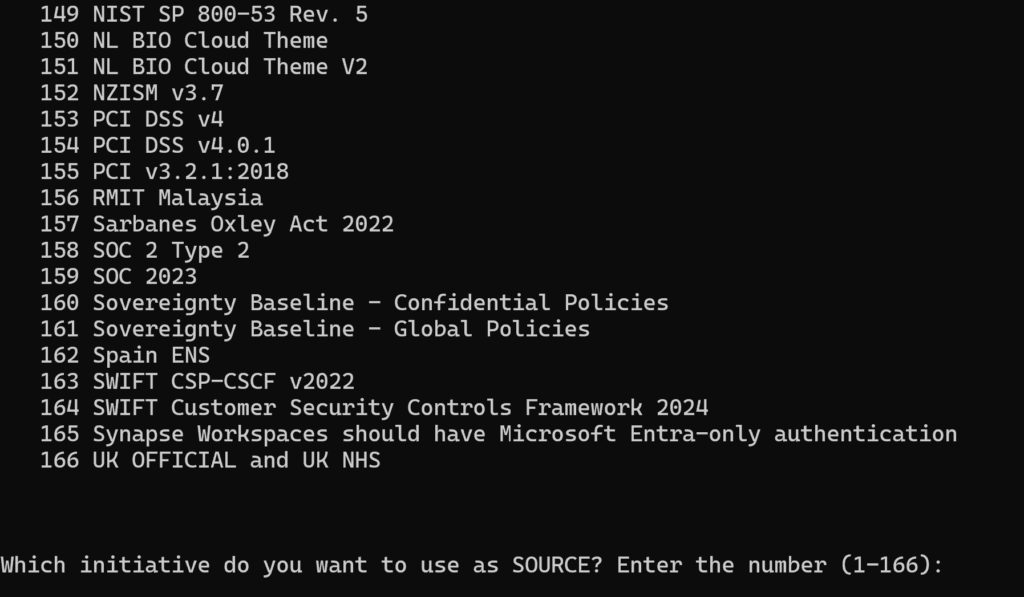1024x597 pixels.
Task: Select the SOC 2 Type 2 entry
Action: point(145,250)
